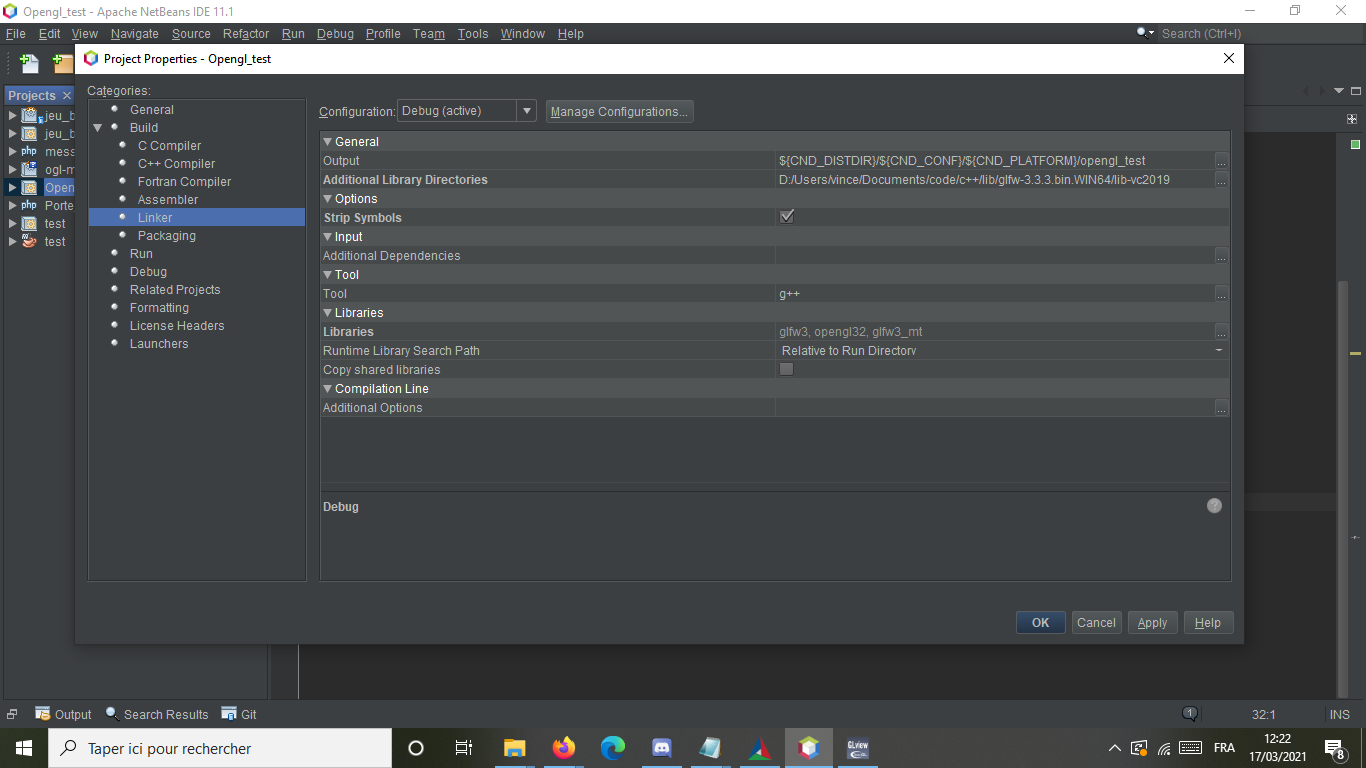Collapse the Input properties section
Viewport: 1366px width, 768px height.
coord(327,237)
